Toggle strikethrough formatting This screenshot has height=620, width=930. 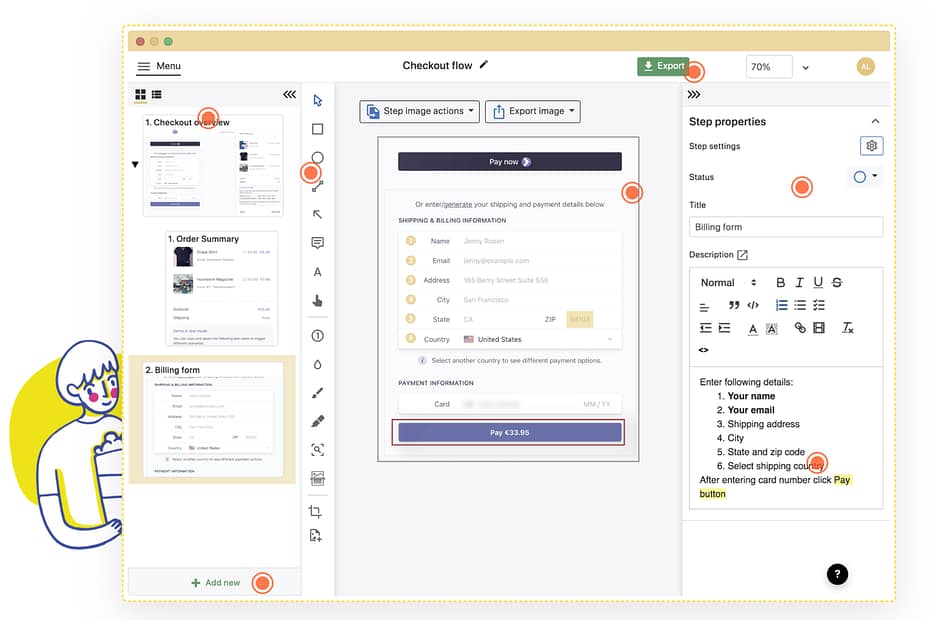837,282
